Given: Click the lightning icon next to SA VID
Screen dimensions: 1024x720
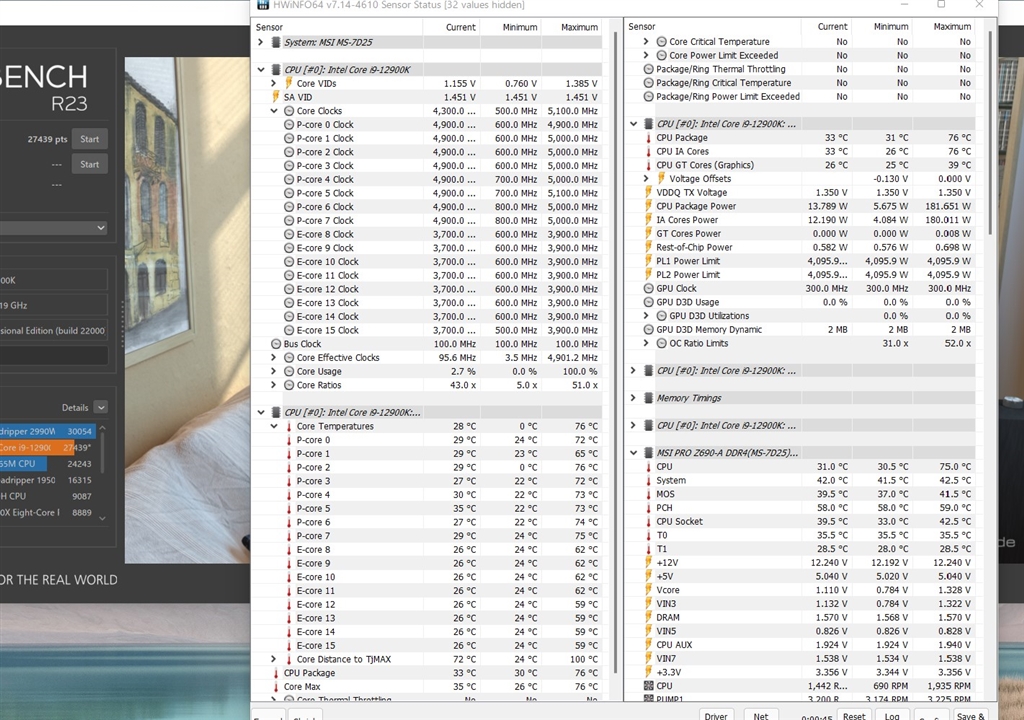Looking at the screenshot, I should 276,97.
